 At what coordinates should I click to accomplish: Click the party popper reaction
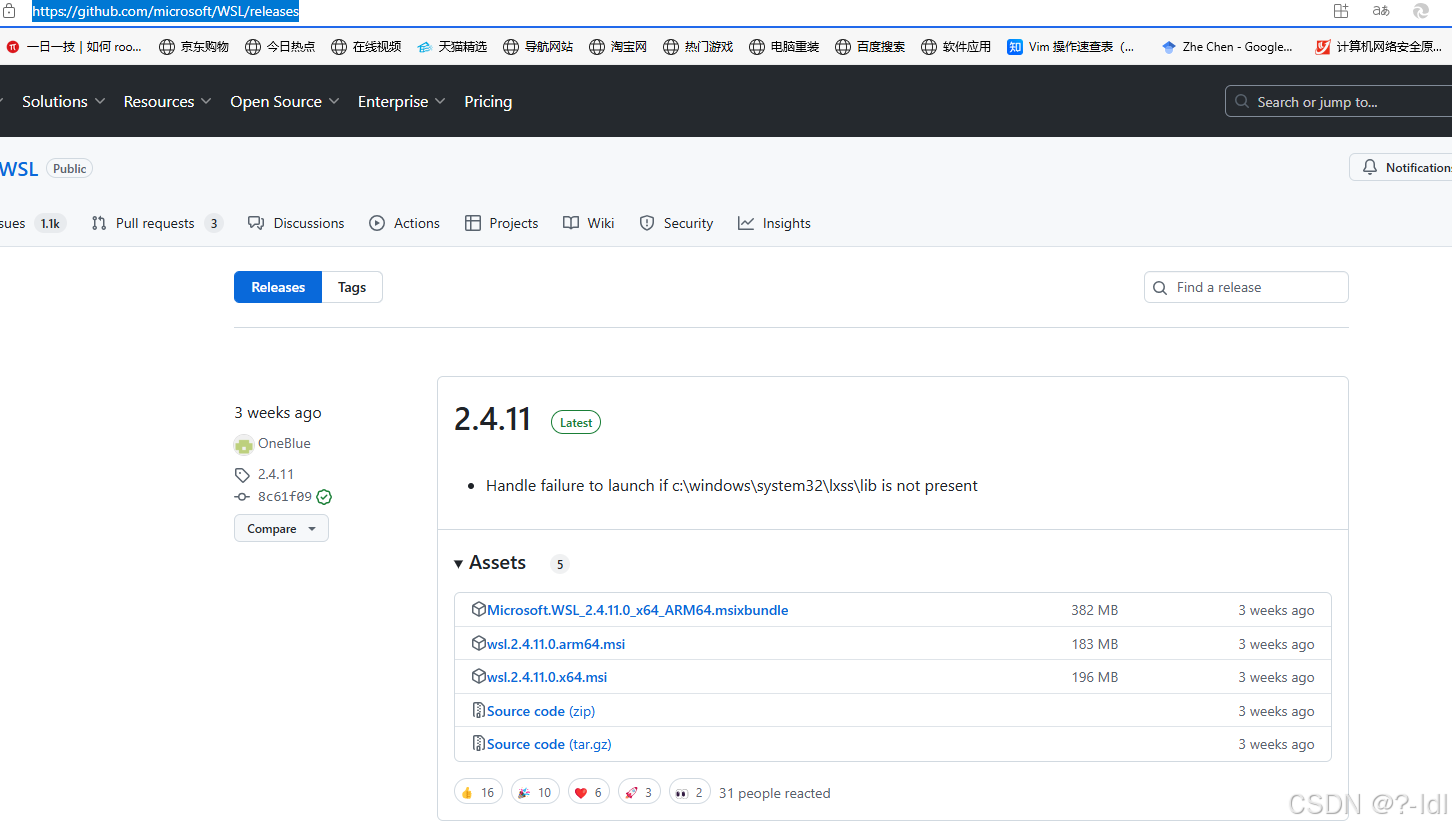(535, 792)
